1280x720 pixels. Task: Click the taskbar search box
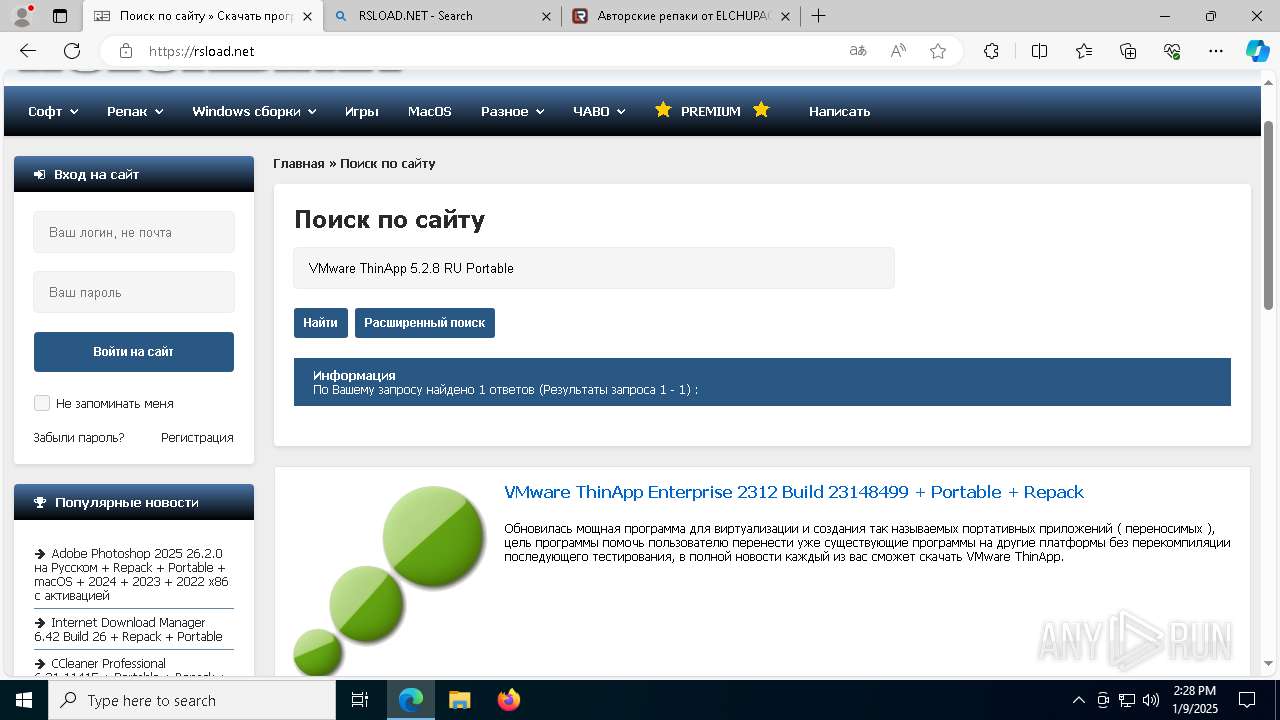point(192,700)
